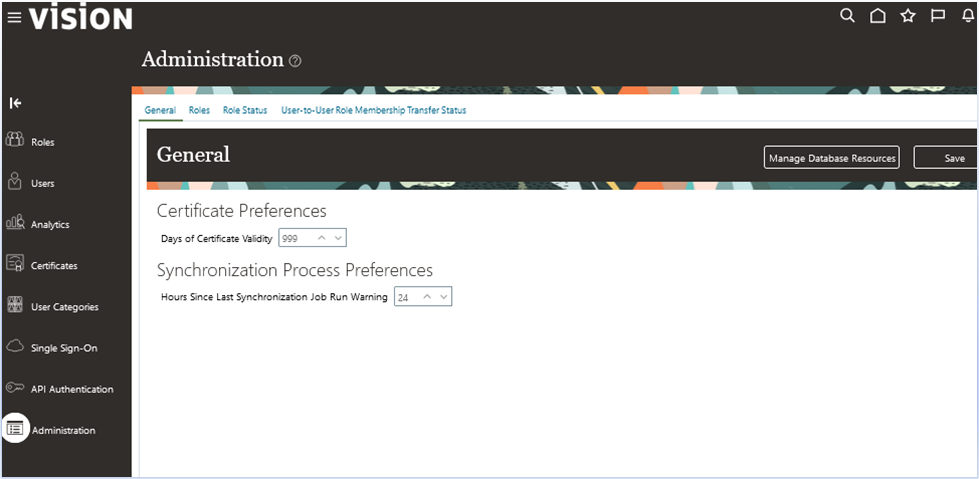Click the Vision logo
Viewport: 979px width, 479px height.
[x=81, y=18]
